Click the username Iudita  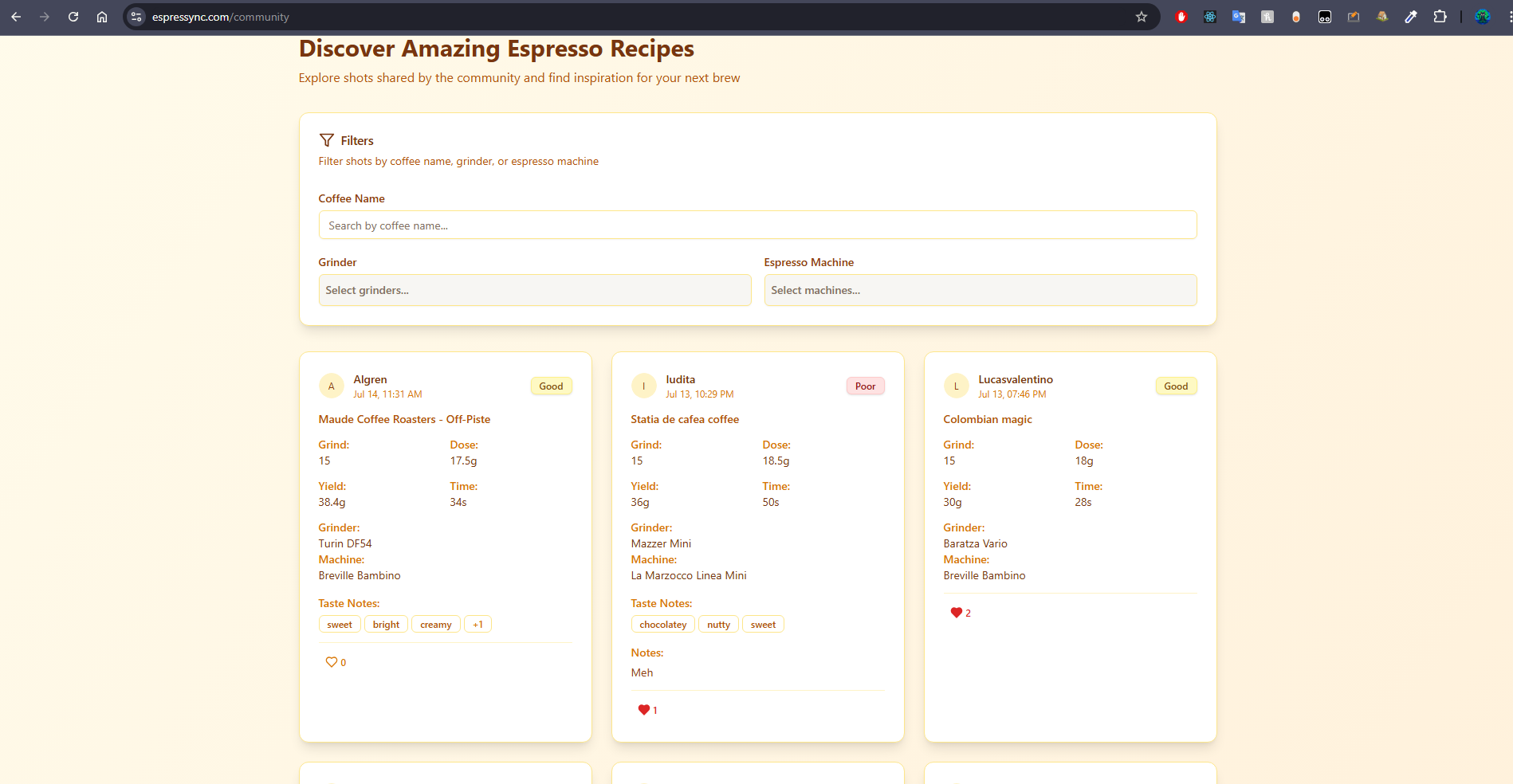(x=681, y=379)
